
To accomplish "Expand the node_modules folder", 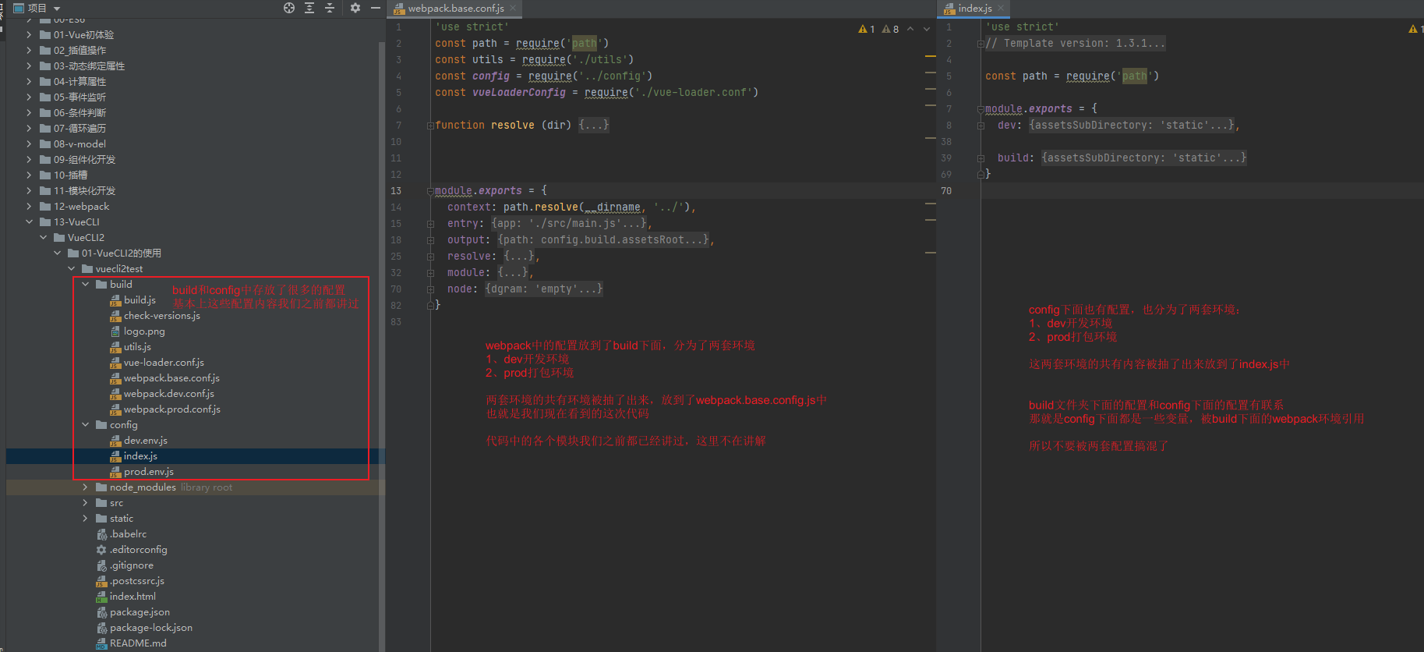I will (x=86, y=487).
